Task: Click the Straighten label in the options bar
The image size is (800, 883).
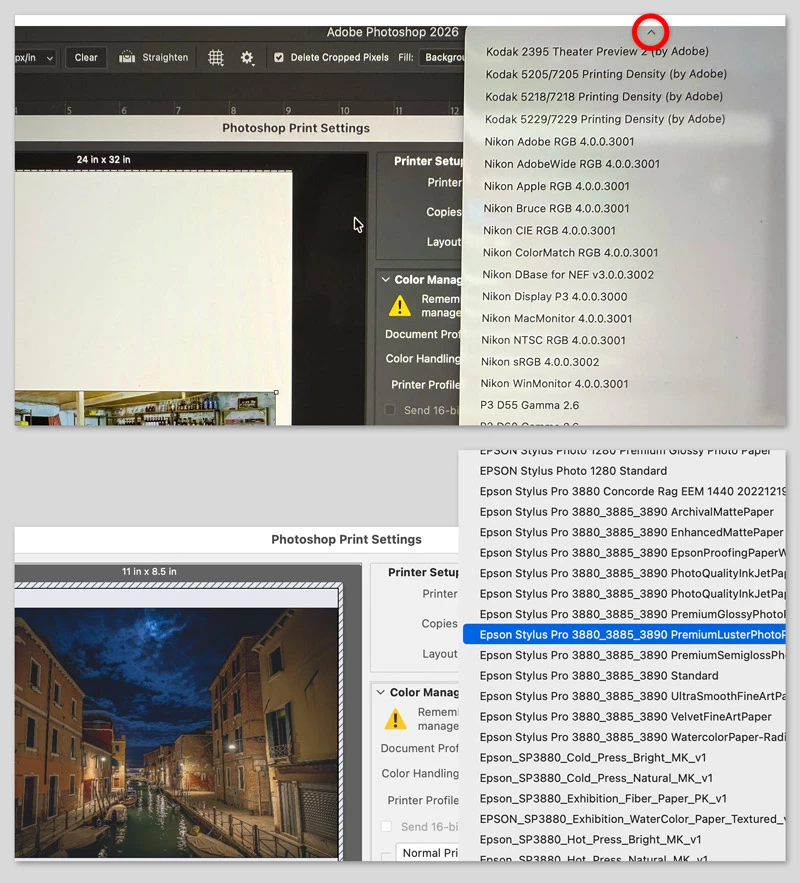Action: click(165, 57)
